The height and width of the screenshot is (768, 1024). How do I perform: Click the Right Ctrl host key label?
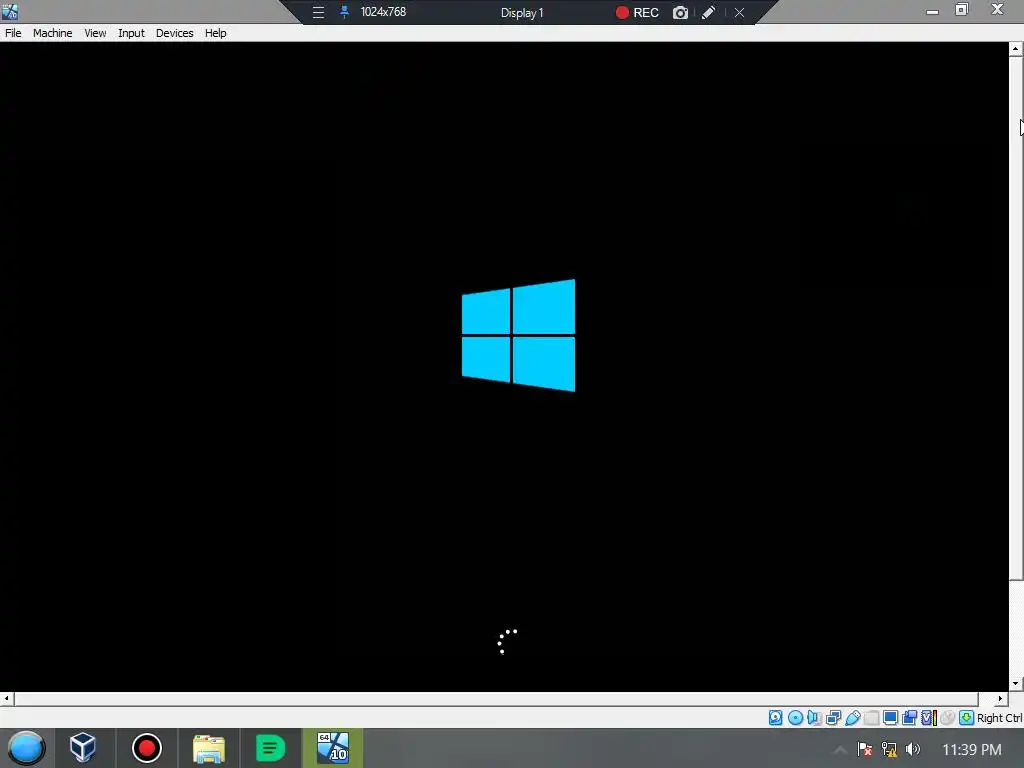point(1000,718)
